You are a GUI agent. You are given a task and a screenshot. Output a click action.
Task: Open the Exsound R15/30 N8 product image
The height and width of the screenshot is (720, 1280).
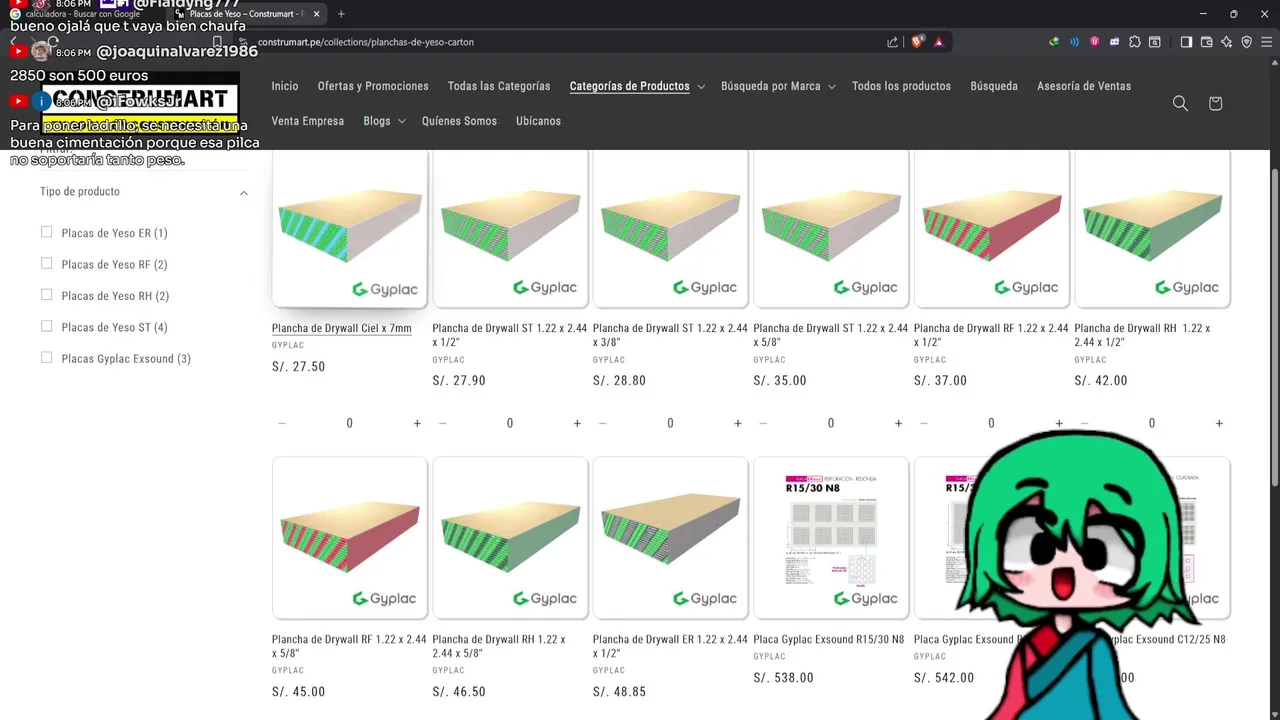point(831,538)
